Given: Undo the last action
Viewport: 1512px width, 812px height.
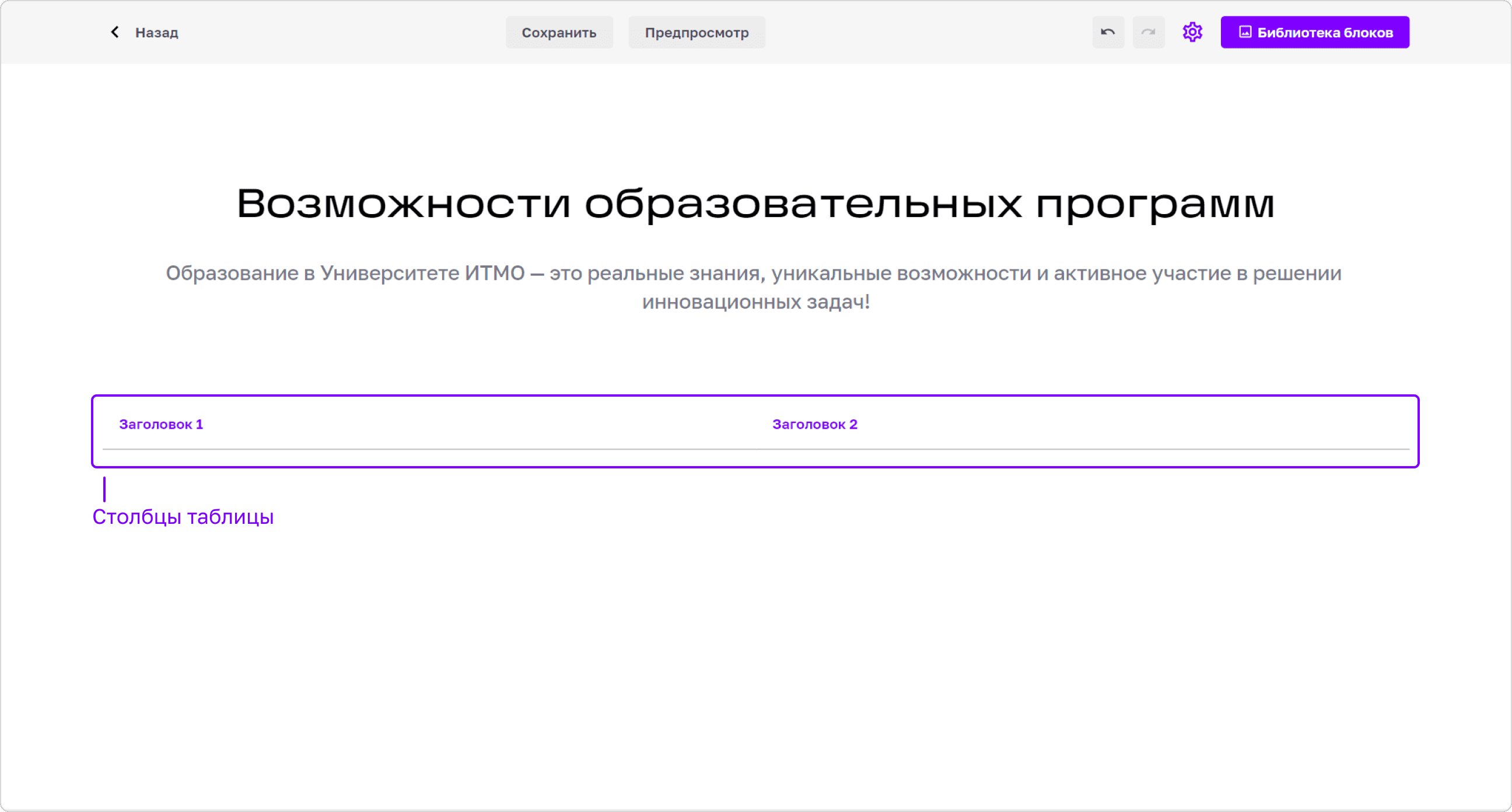Looking at the screenshot, I should (1108, 32).
